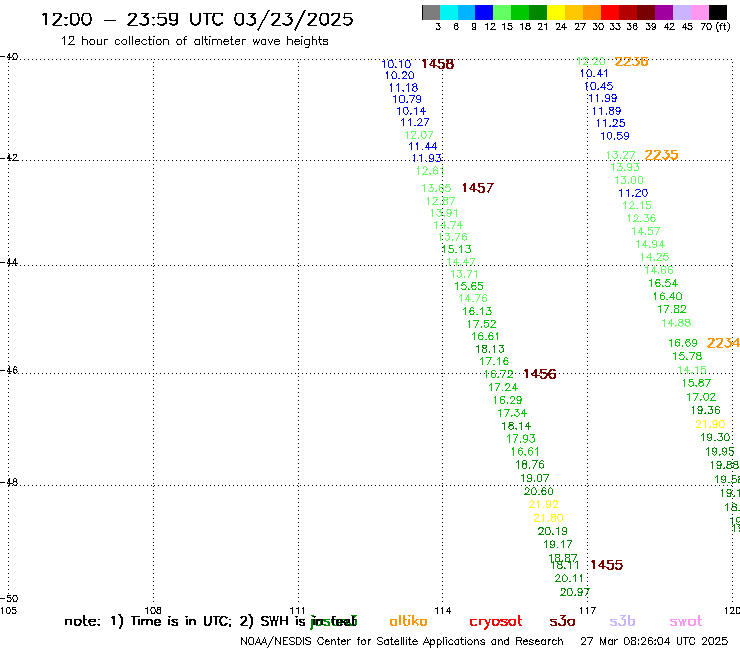The height and width of the screenshot is (650, 740).
Task: Click wave height value 10.41
Action: pyautogui.click(x=594, y=73)
